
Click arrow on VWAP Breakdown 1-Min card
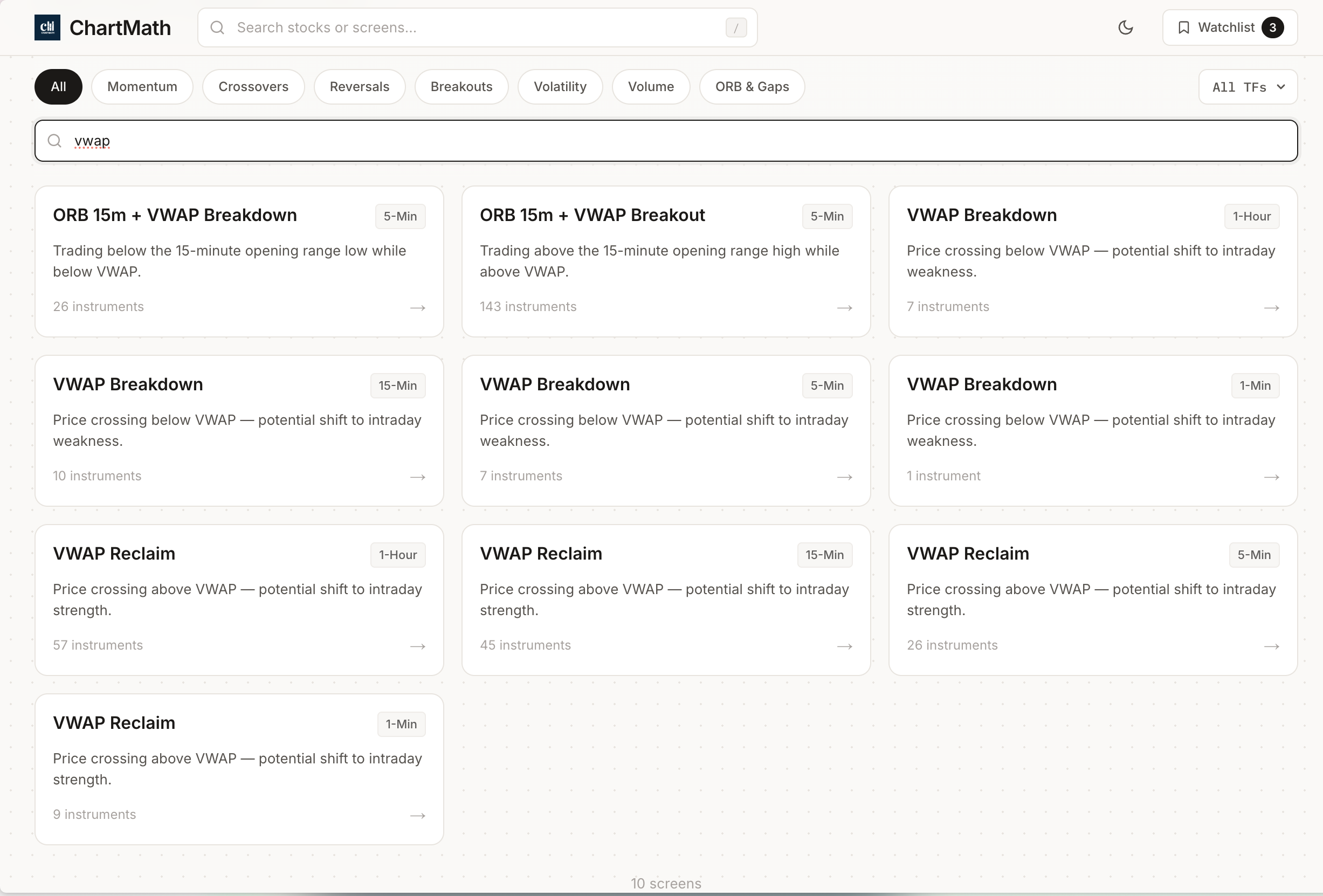pos(1271,477)
